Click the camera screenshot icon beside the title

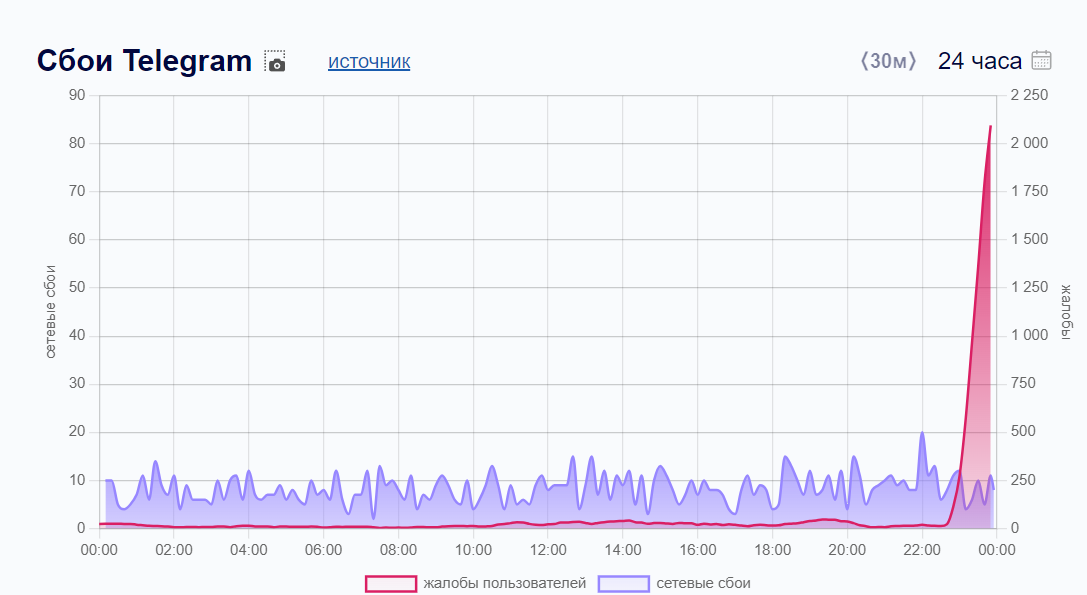click(275, 62)
